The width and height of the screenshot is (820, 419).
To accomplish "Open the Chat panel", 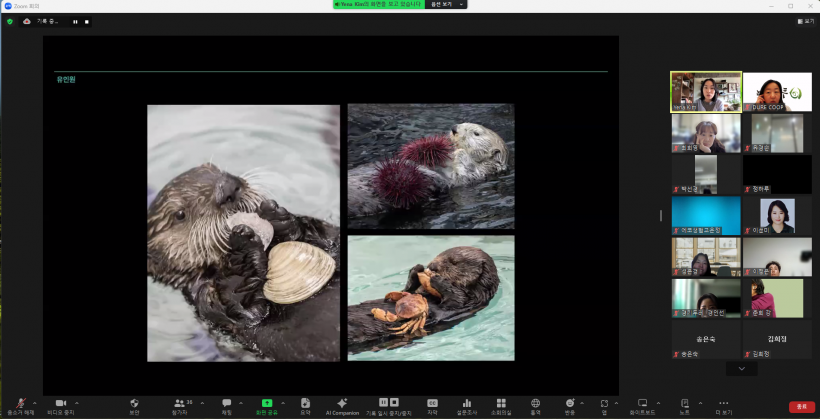I will 226,403.
